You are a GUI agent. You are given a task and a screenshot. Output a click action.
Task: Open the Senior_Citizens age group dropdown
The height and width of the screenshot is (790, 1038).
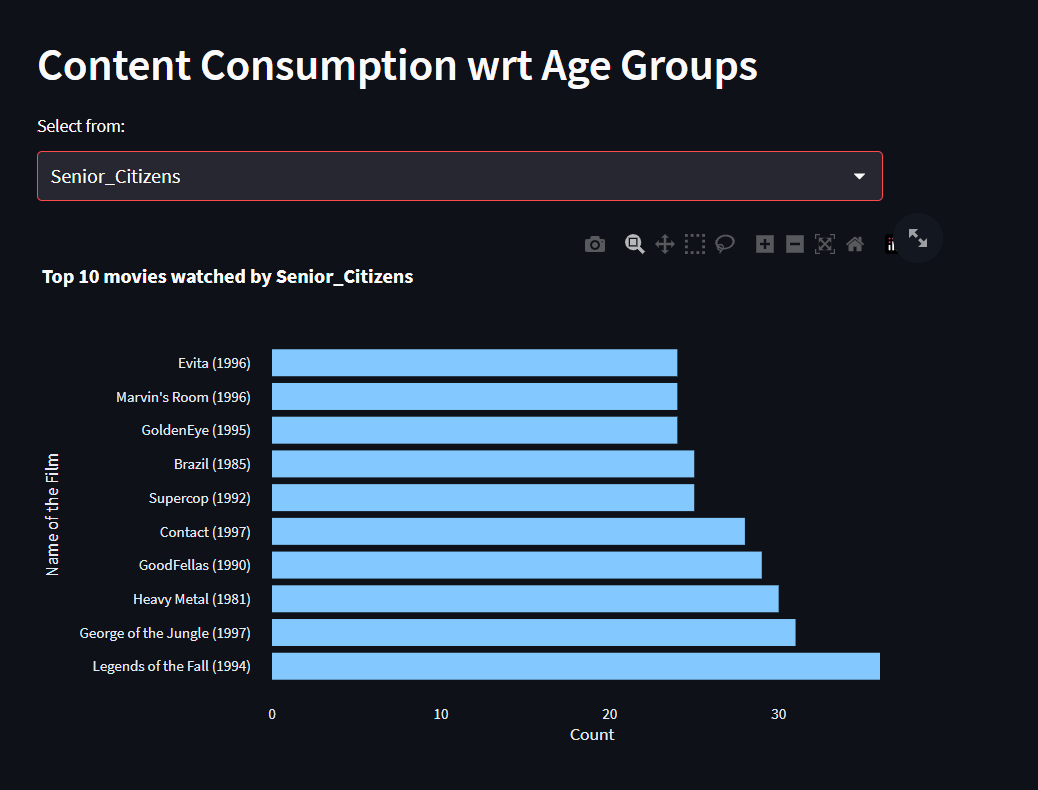(459, 176)
